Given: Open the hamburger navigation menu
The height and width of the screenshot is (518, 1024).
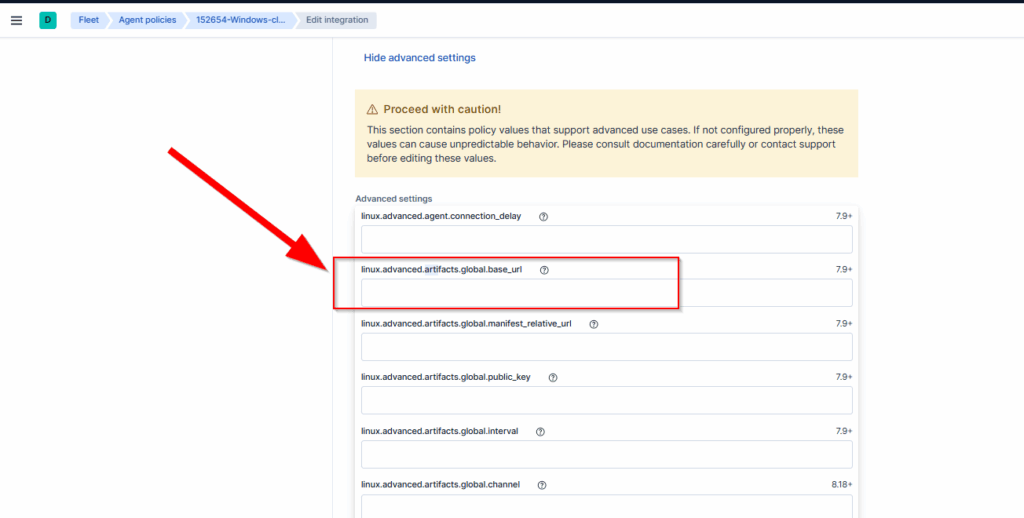Looking at the screenshot, I should click(x=16, y=20).
